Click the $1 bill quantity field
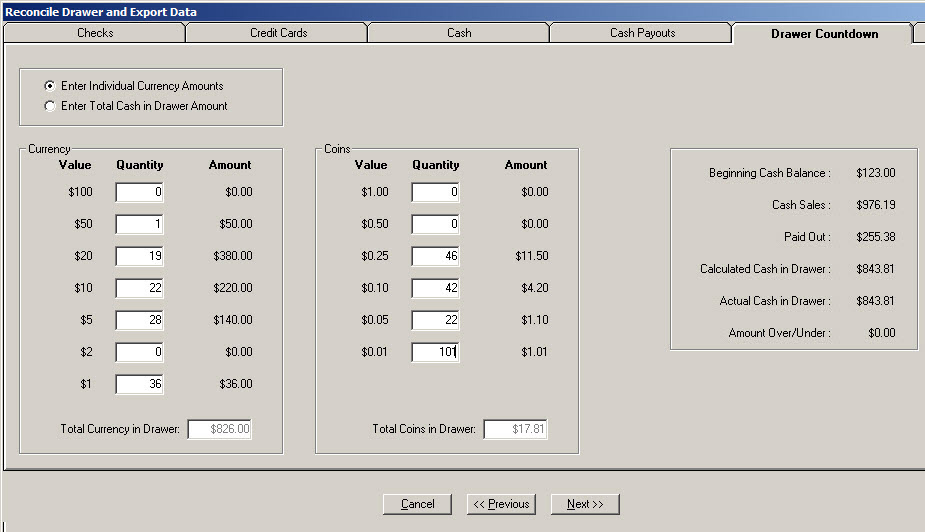 (x=139, y=384)
